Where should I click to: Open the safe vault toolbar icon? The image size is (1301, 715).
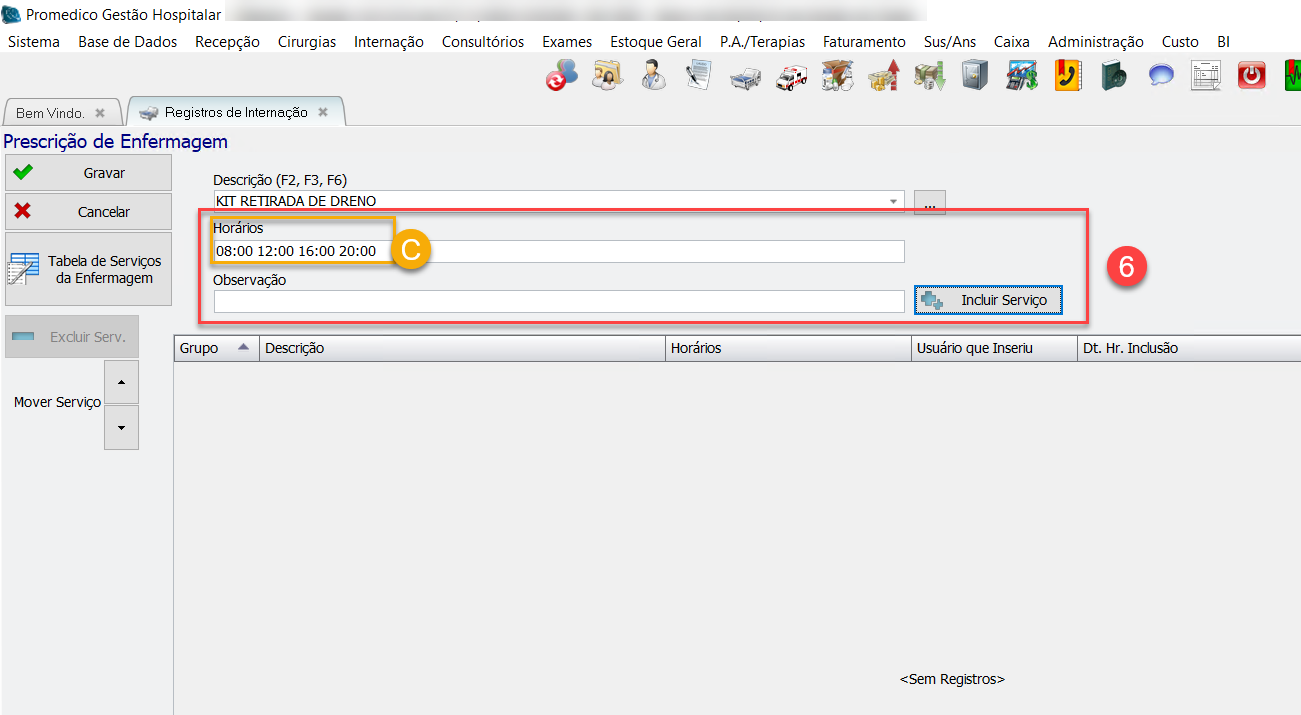[x=975, y=76]
